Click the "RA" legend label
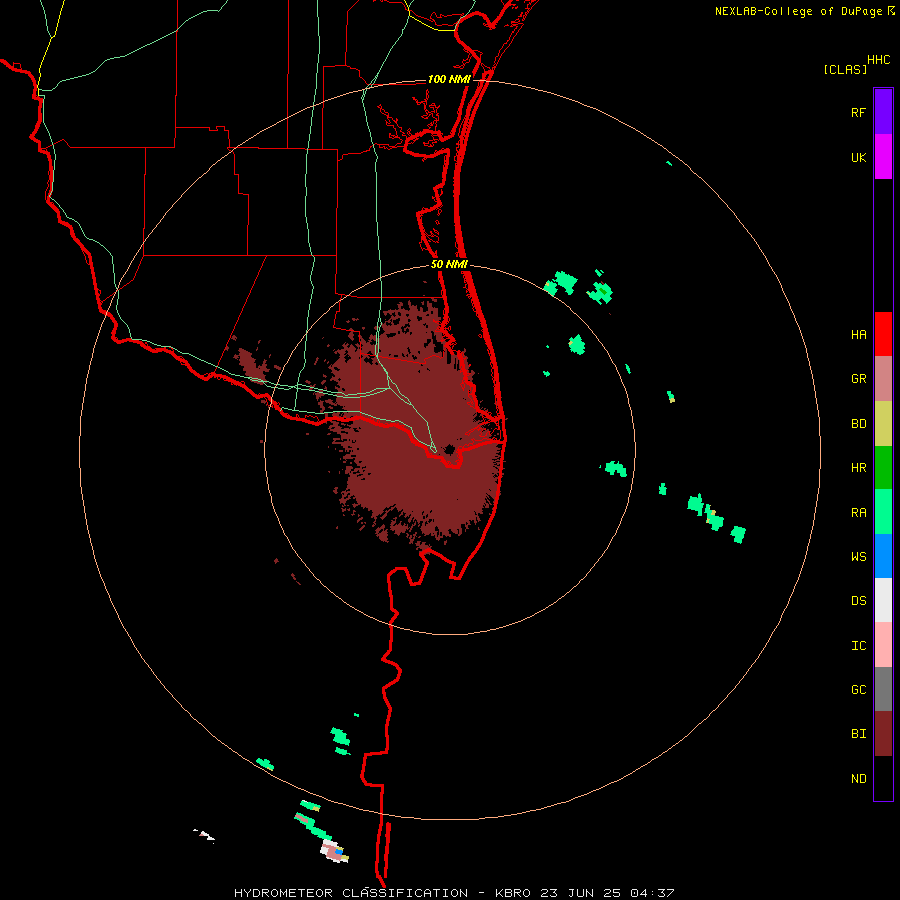The image size is (900, 900). 858,513
